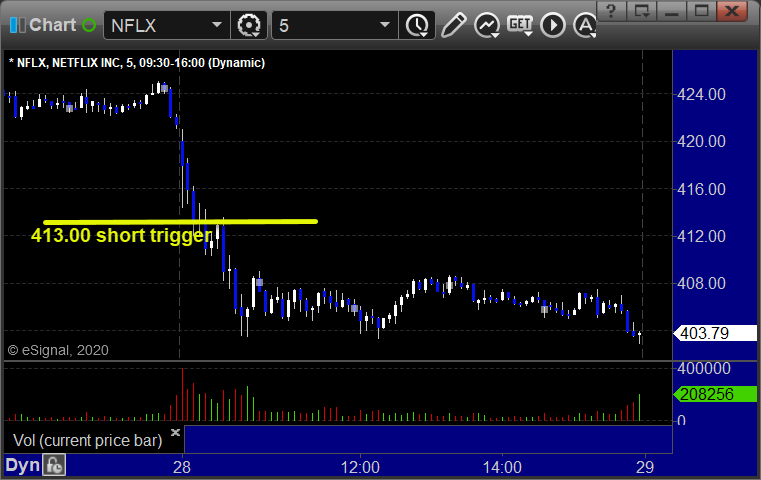Click the 400000 volume axis label
This screenshot has height=480, width=761.
coord(704,368)
